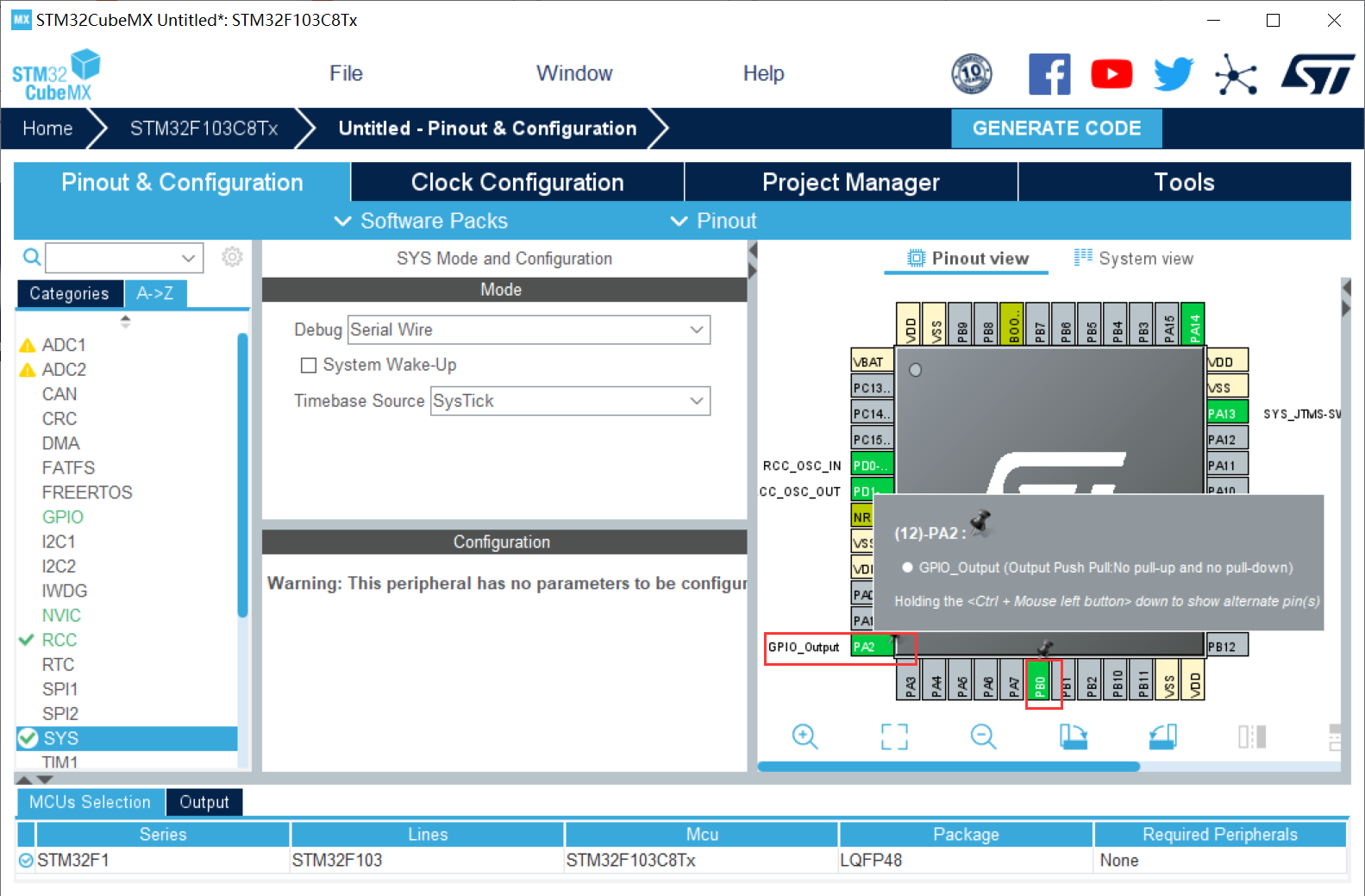Select the PB0 pin on the chip
The width and height of the screenshot is (1365, 896).
tap(1038, 680)
